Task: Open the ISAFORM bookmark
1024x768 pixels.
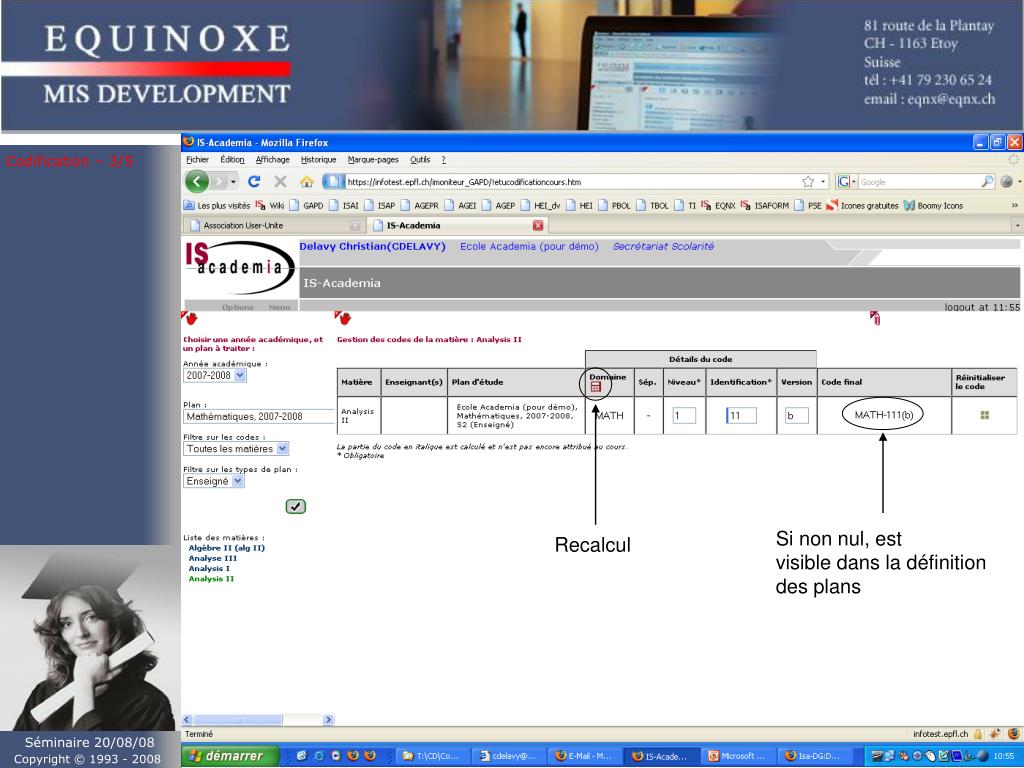Action: [765, 205]
